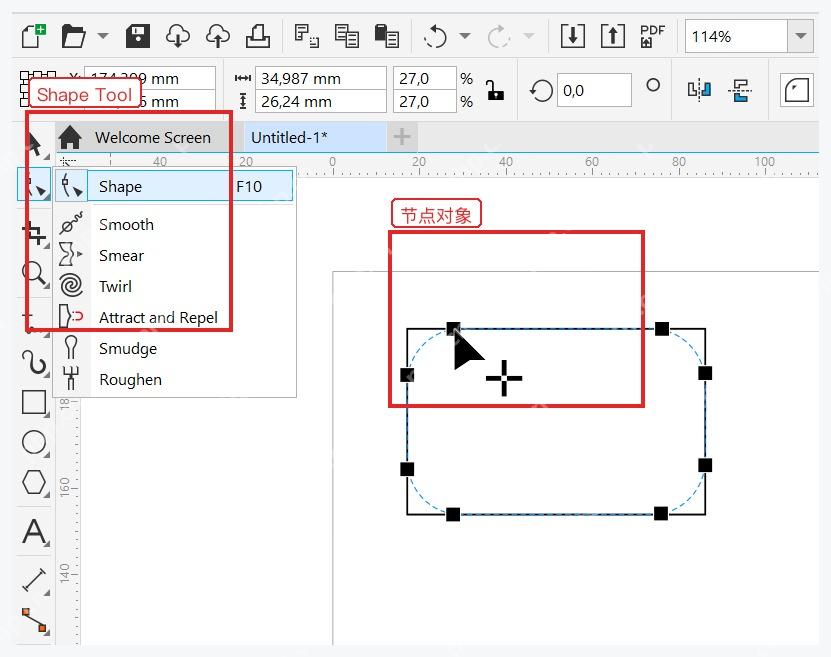
Task: Click the greyed redo arrow
Action: click(x=499, y=36)
